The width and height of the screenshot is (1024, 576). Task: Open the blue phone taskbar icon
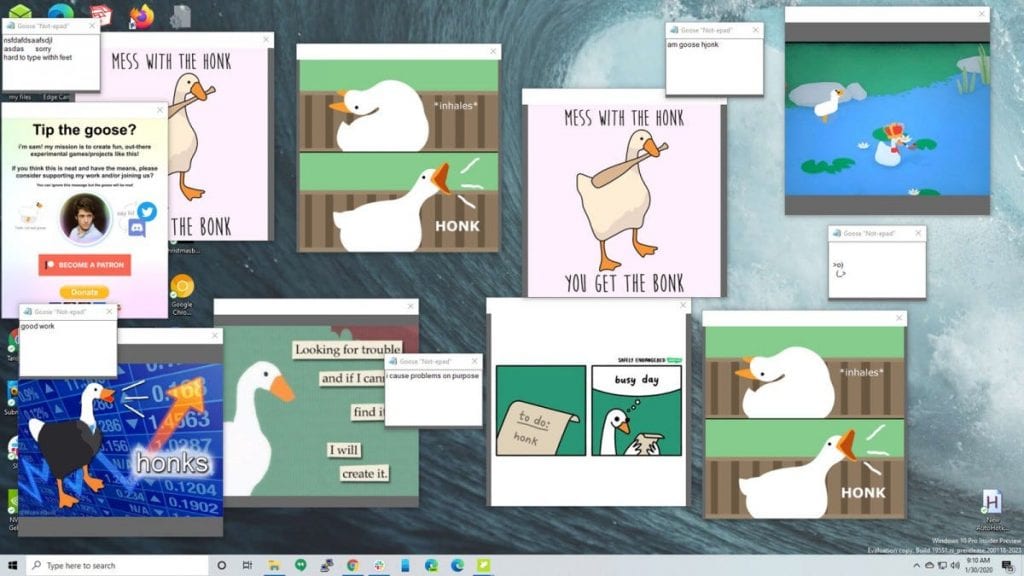(405, 565)
